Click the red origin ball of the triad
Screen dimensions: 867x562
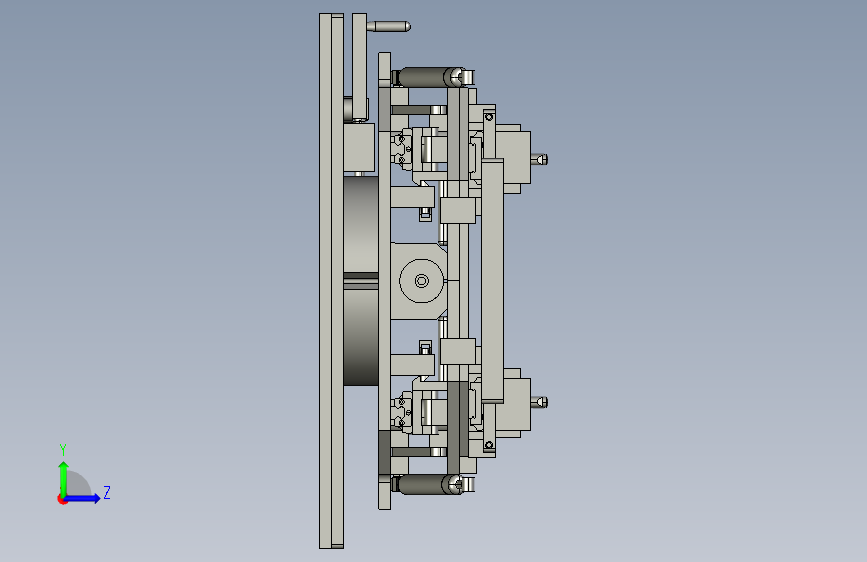click(62, 499)
